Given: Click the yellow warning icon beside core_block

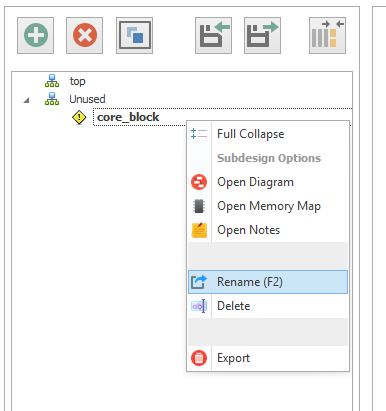Looking at the screenshot, I should click(x=79, y=117).
